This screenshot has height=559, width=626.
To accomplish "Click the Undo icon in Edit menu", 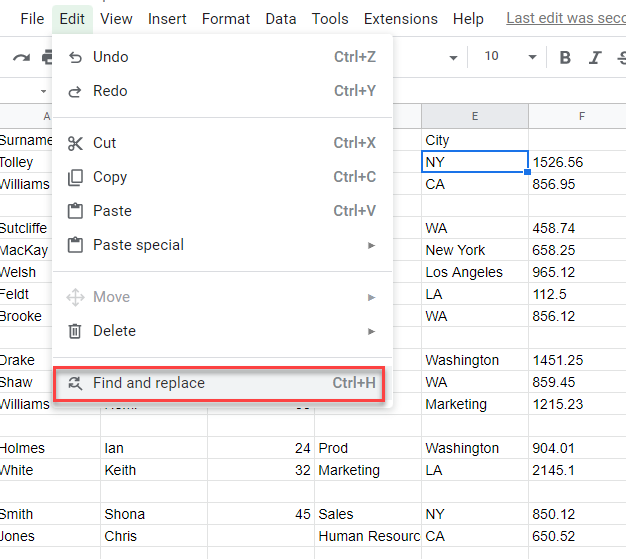I will [76, 57].
